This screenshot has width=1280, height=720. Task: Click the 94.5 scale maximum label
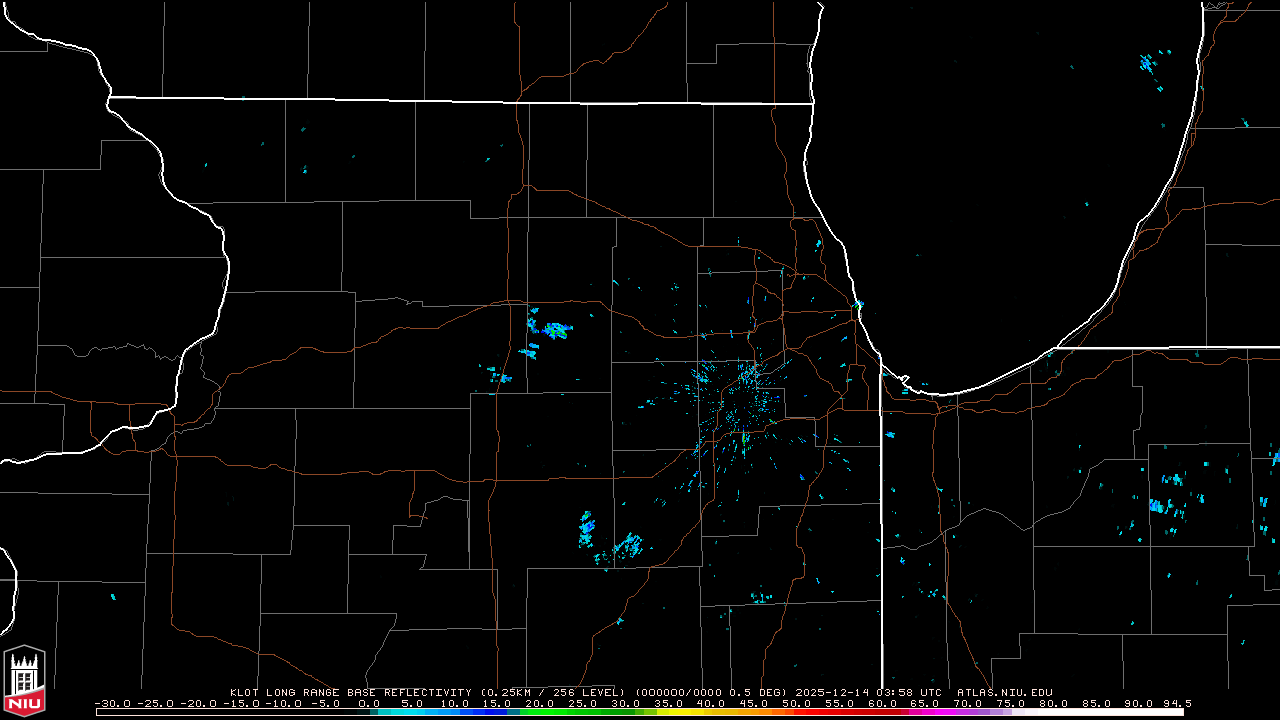tap(1175, 703)
